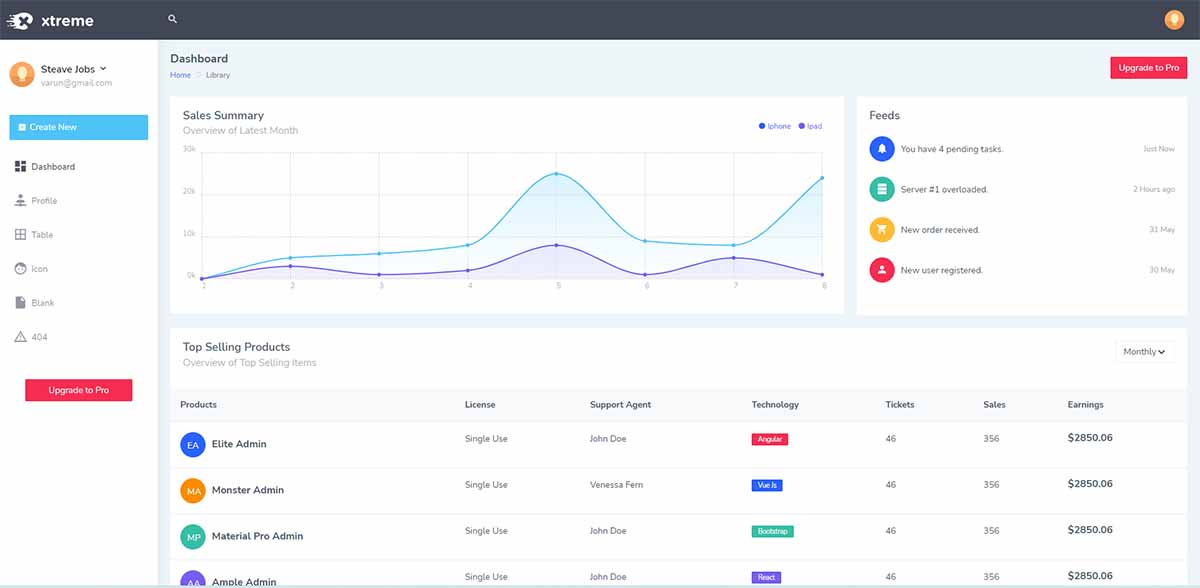Click the License column header
This screenshot has height=588, width=1200.
point(480,405)
